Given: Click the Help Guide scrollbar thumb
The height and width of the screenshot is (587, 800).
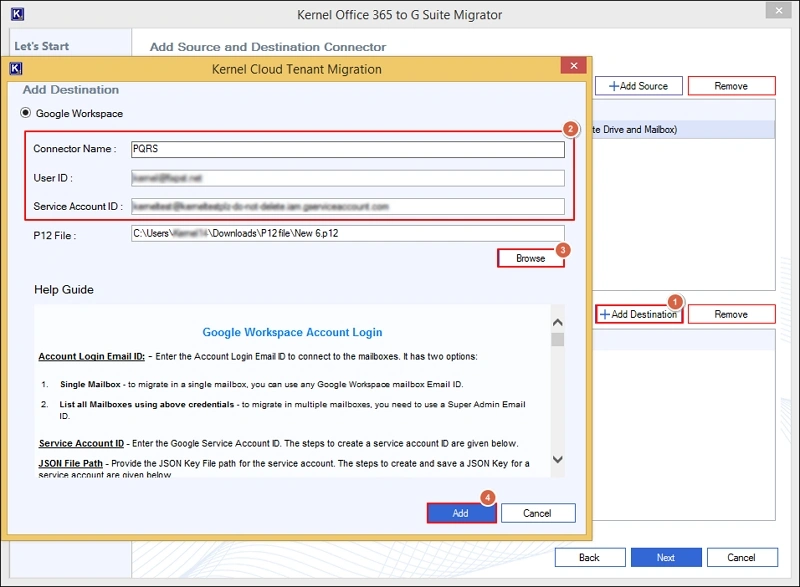Looking at the screenshot, I should click(558, 339).
